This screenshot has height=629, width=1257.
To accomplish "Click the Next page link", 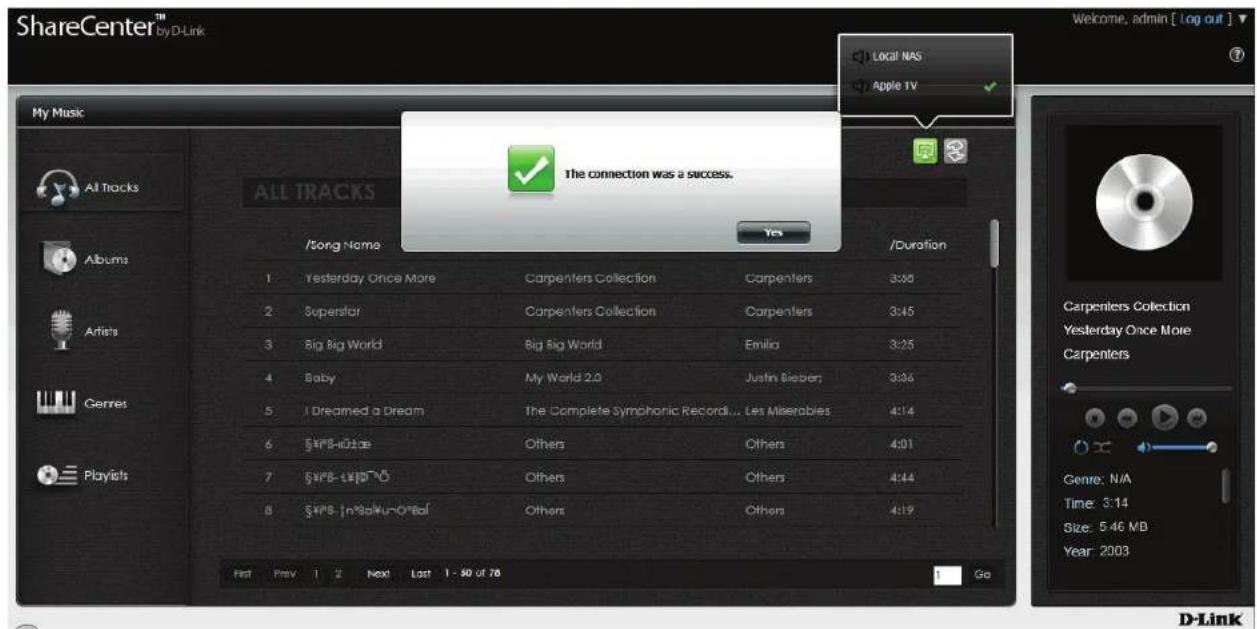I will (x=377, y=575).
